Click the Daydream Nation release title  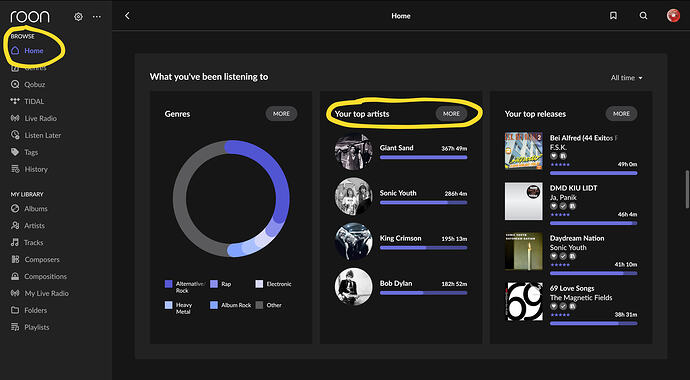[577, 238]
